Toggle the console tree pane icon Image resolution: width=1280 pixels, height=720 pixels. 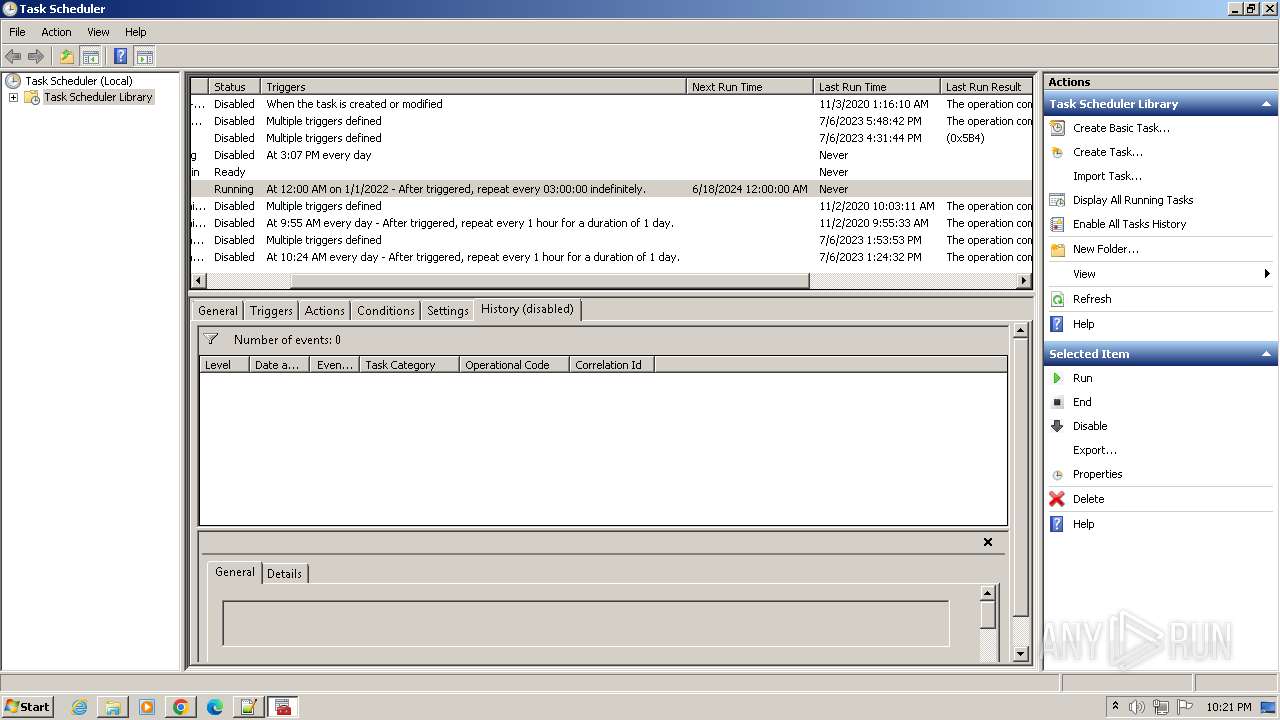pyautogui.click(x=90, y=56)
